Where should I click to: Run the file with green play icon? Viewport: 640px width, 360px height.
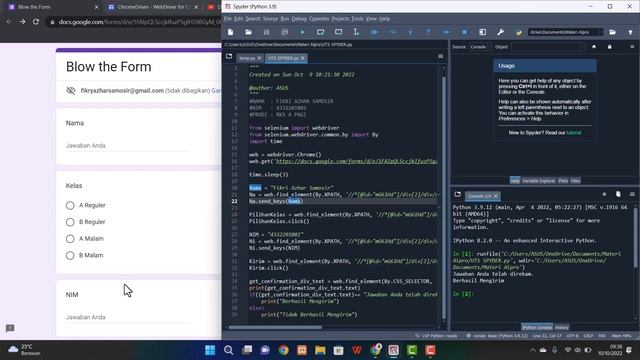point(302,32)
